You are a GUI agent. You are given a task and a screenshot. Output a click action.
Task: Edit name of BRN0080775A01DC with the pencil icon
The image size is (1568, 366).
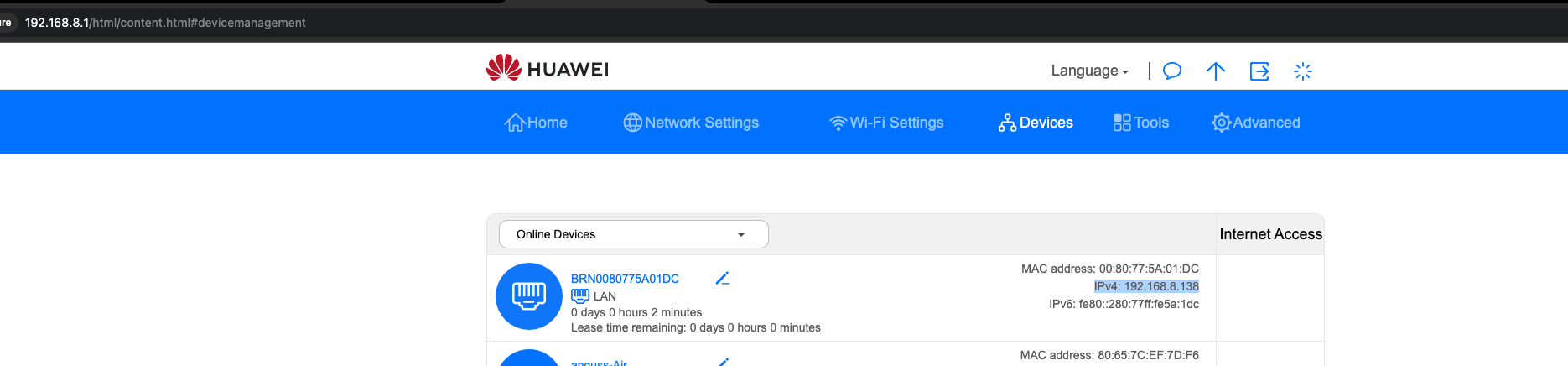[723, 278]
